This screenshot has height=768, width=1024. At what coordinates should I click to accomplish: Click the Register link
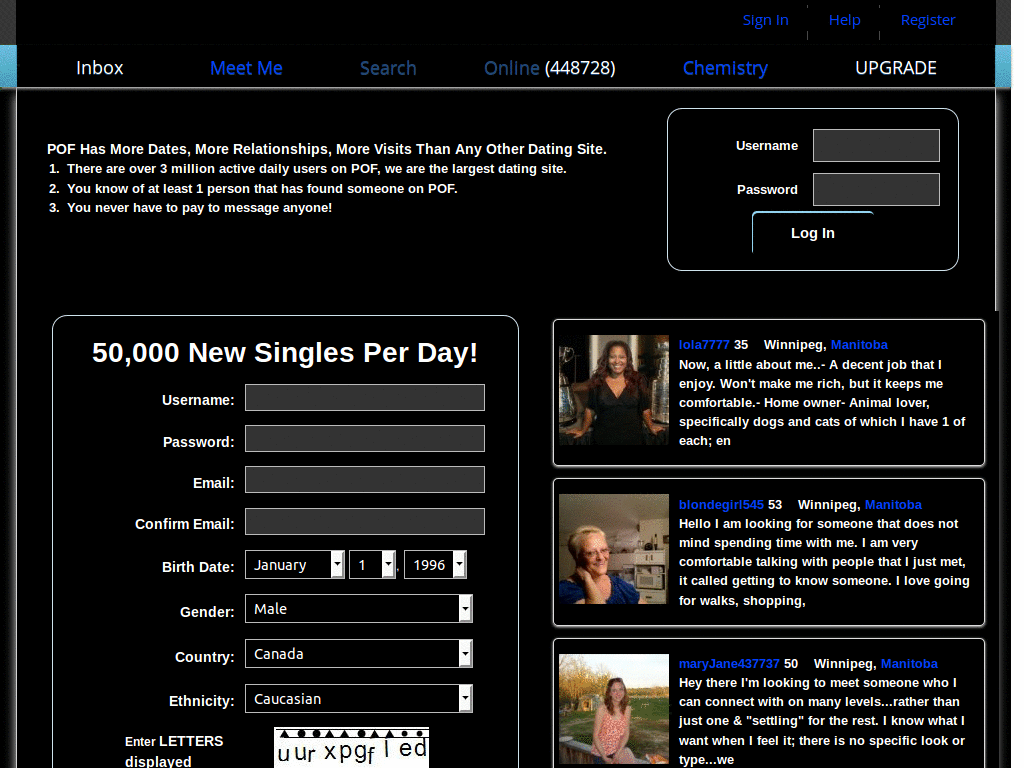tap(927, 20)
